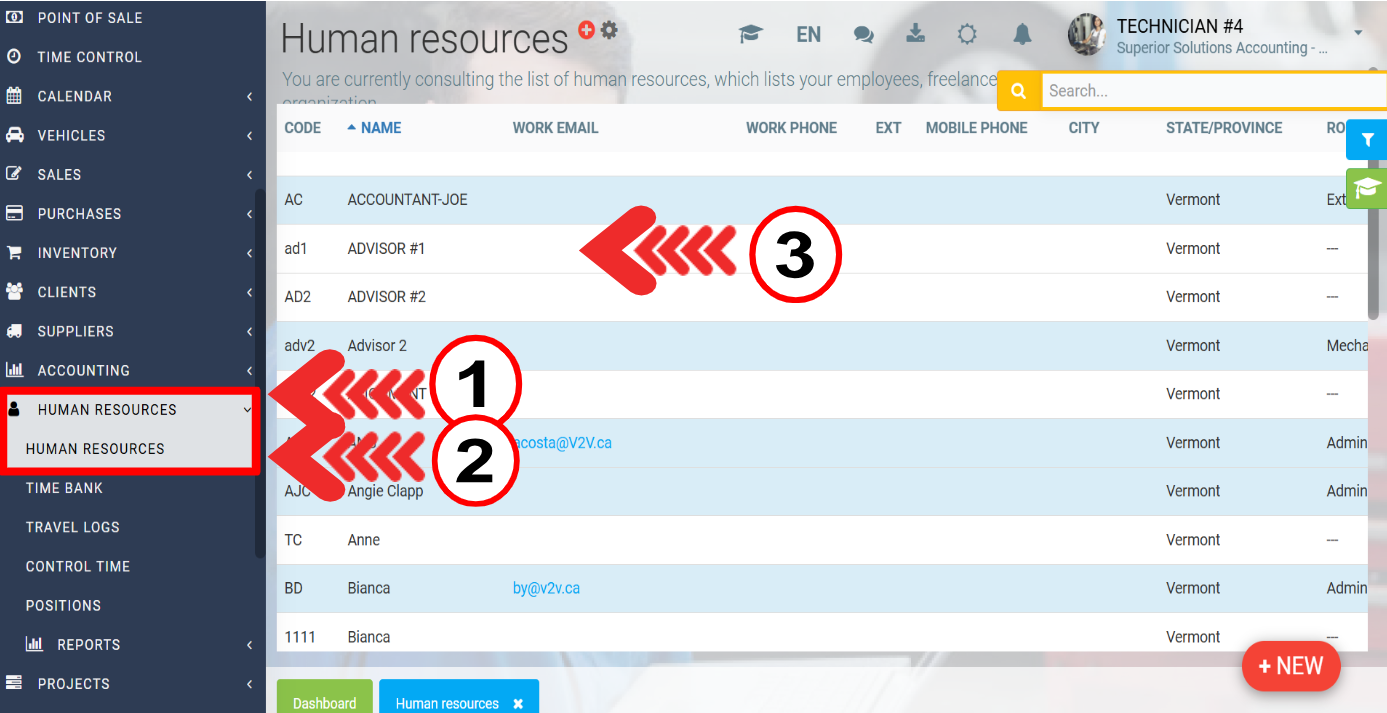The height and width of the screenshot is (713, 1387).
Task: Click the red plus icon beside title
Action: (x=587, y=31)
